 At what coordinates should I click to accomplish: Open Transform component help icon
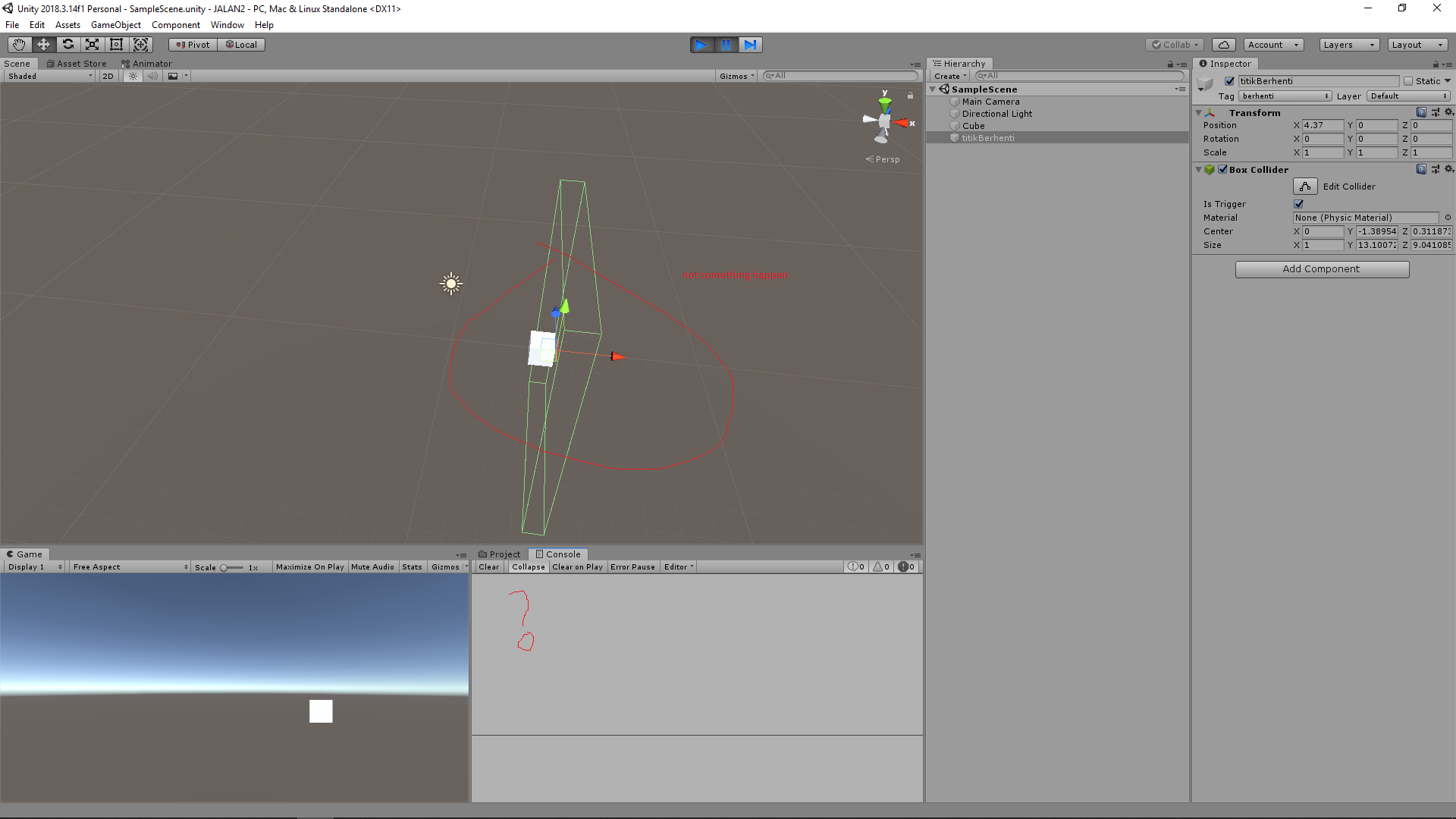coord(1421,112)
